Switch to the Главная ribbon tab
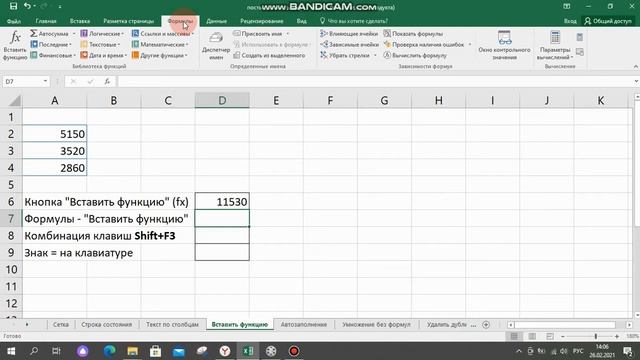The width and height of the screenshot is (640, 360). pos(46,21)
